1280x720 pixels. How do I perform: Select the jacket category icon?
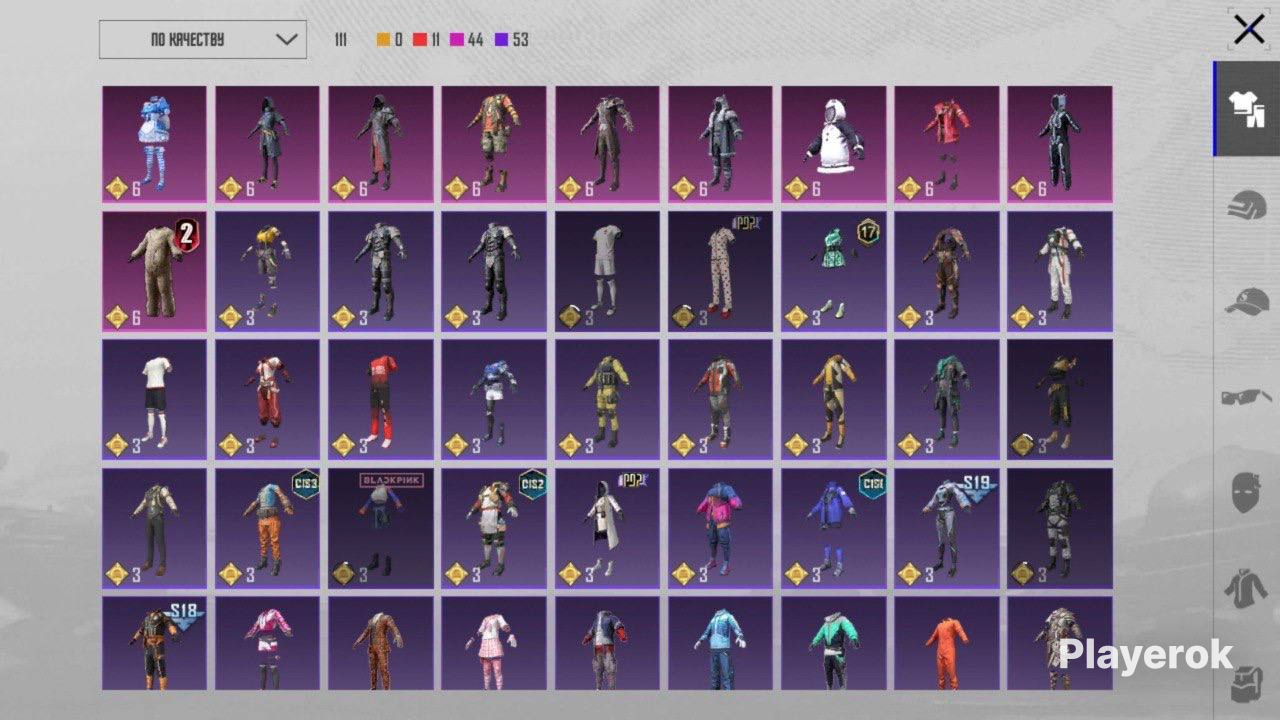pyautogui.click(x=1247, y=588)
